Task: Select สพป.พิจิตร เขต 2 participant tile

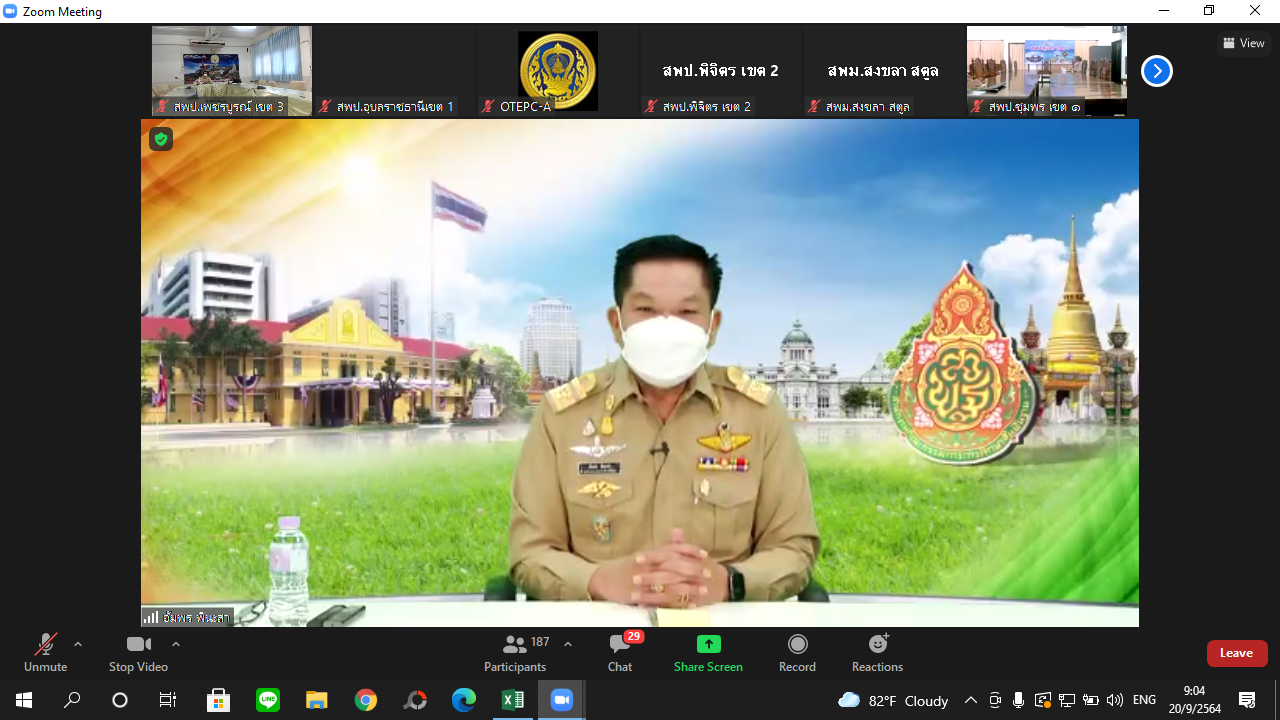Action: pos(720,71)
